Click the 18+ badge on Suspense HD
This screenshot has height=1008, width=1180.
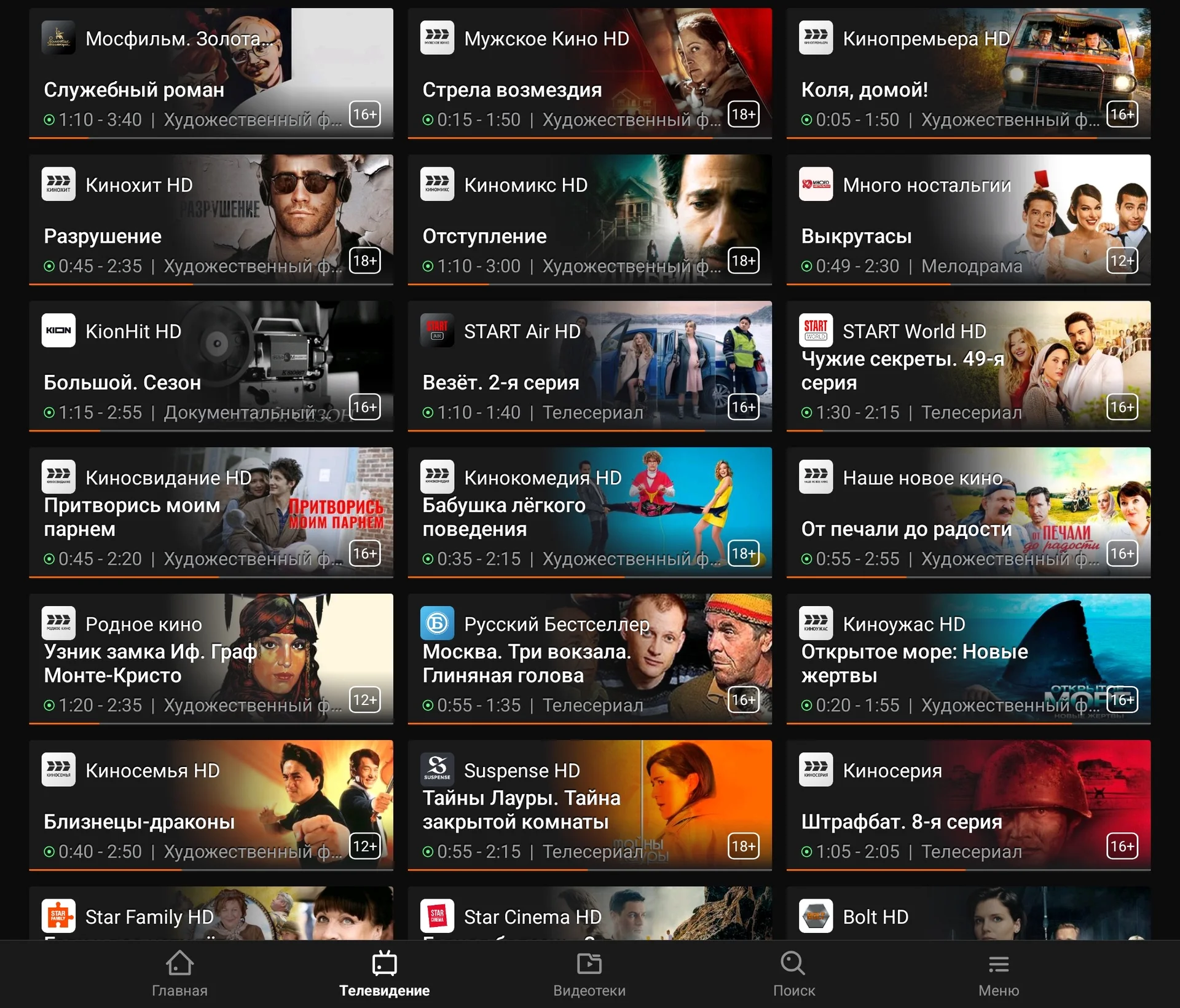tap(743, 846)
